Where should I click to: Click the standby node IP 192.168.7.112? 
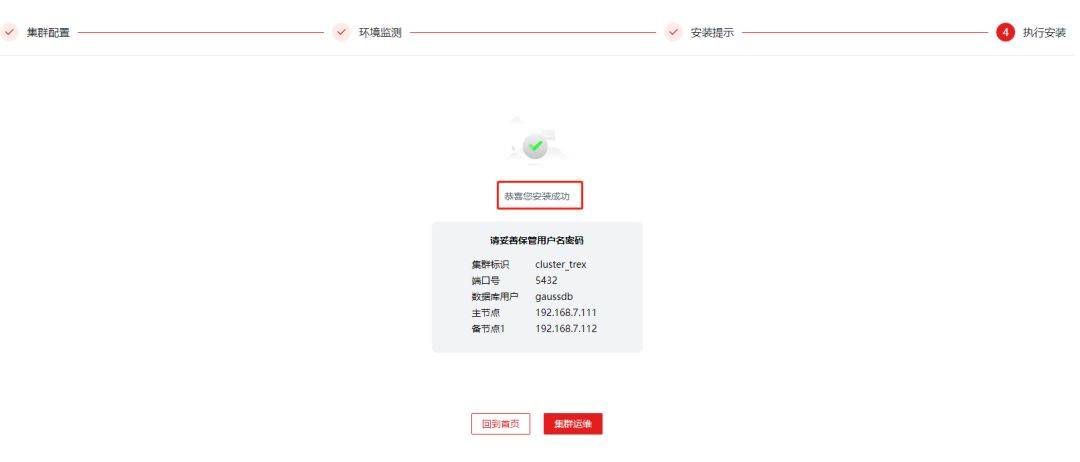point(566,328)
